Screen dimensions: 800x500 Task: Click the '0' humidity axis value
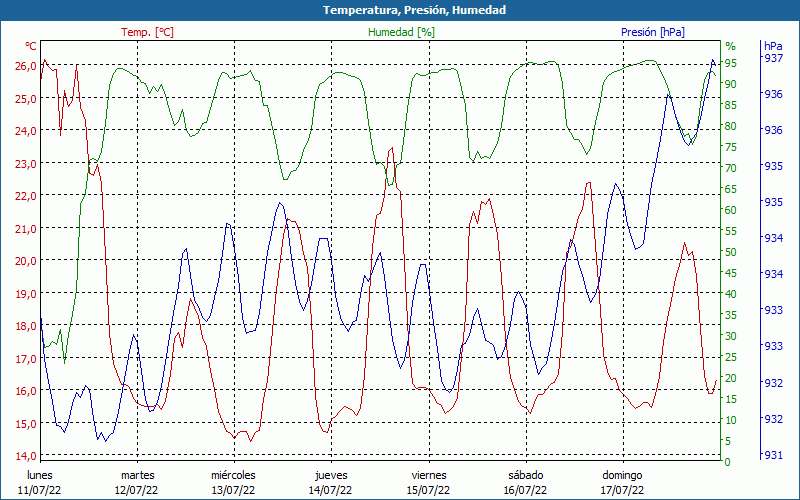(728, 462)
